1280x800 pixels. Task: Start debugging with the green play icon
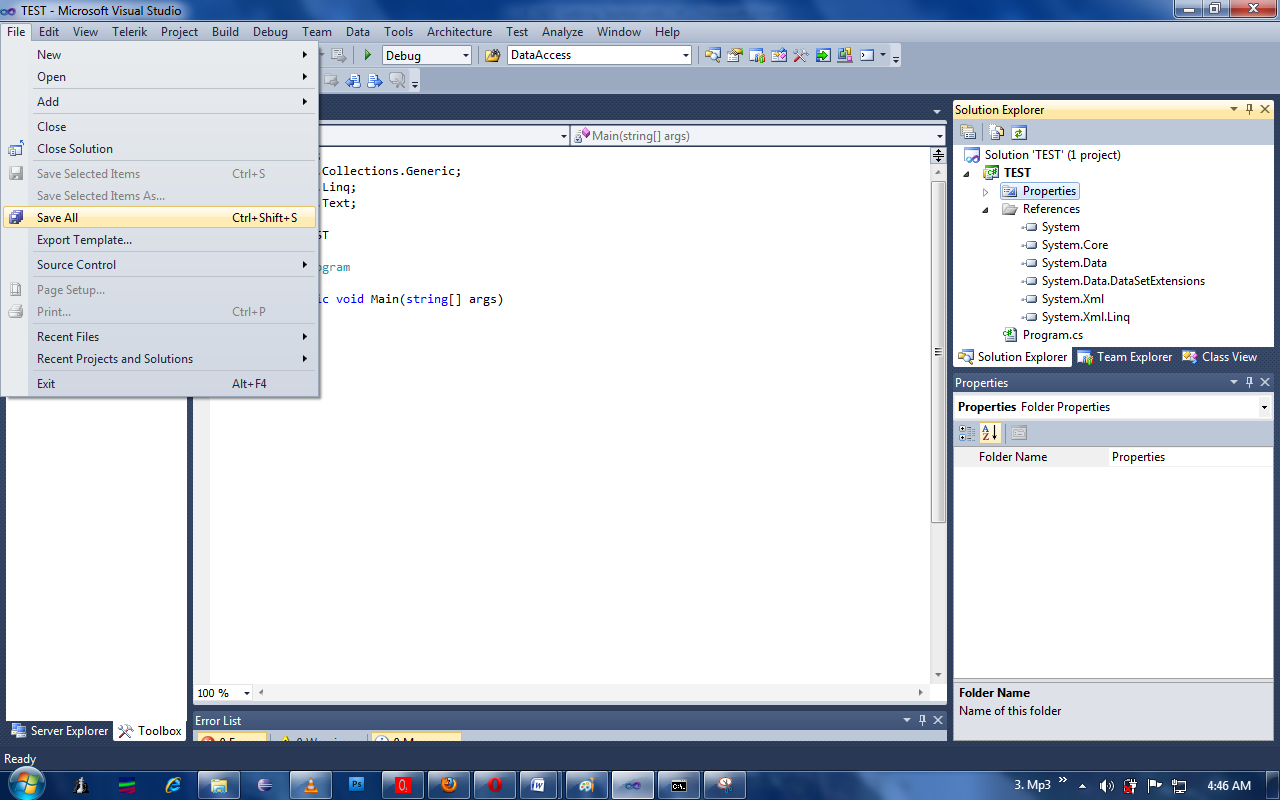coord(368,56)
